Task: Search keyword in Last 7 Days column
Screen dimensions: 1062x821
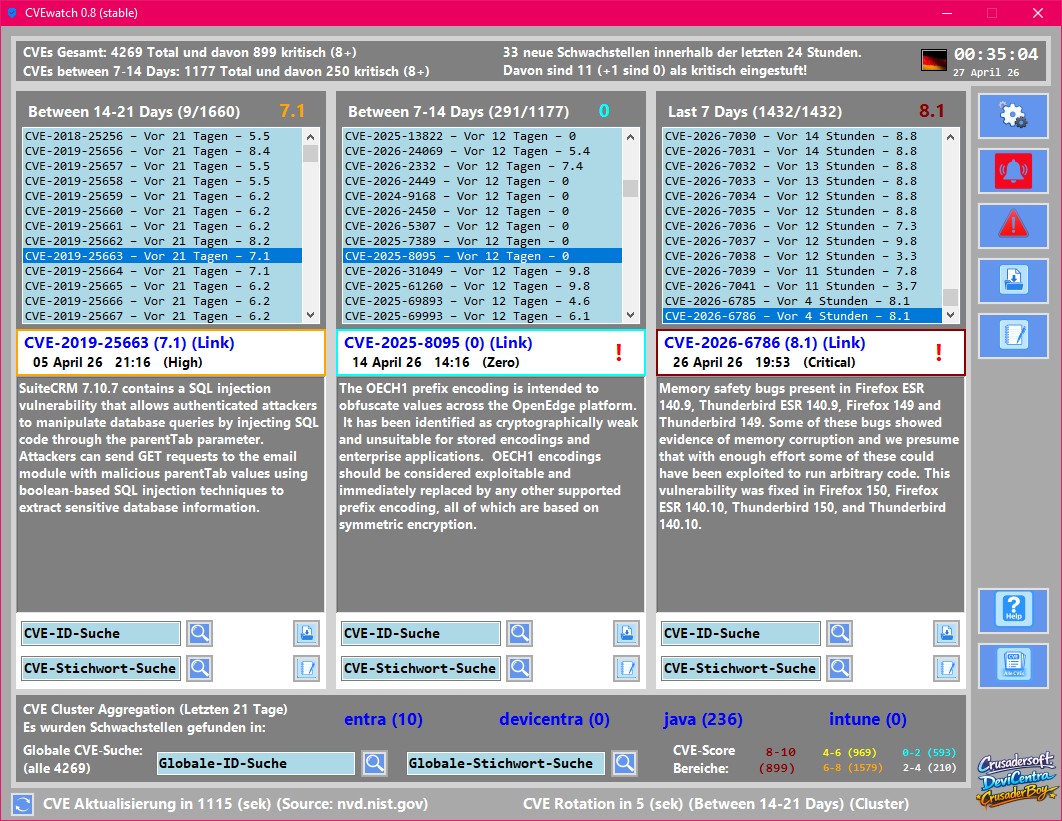Action: [x=839, y=668]
